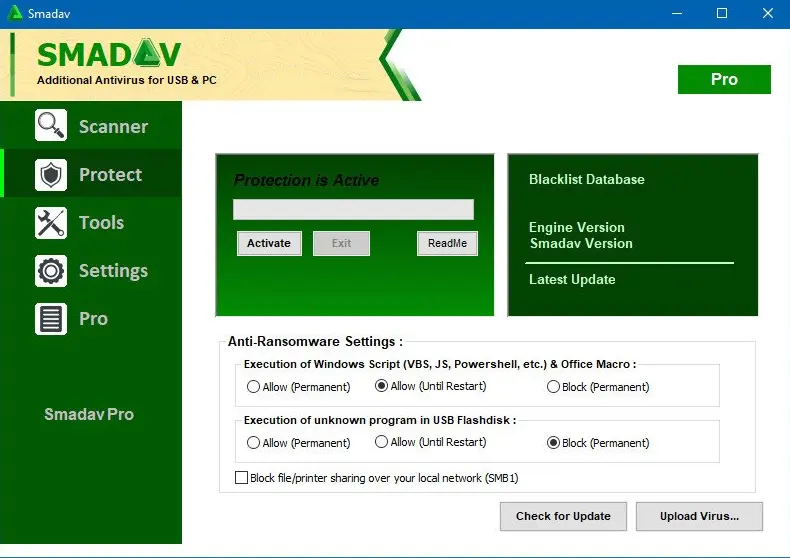The height and width of the screenshot is (558, 790).
Task: Click the Protection is Active text
Action: [x=306, y=180]
